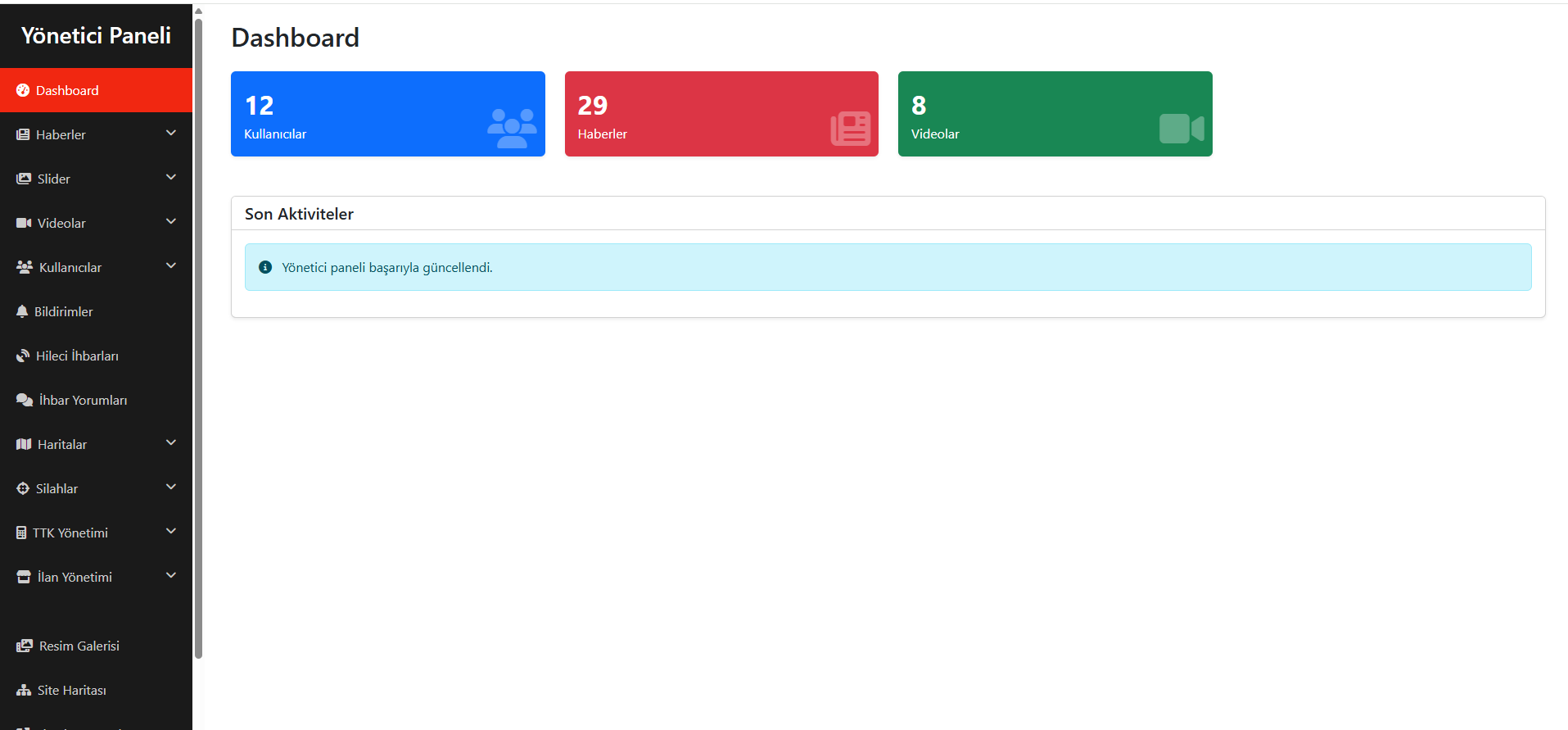Click the Yönetici Paneli header title

click(x=96, y=35)
